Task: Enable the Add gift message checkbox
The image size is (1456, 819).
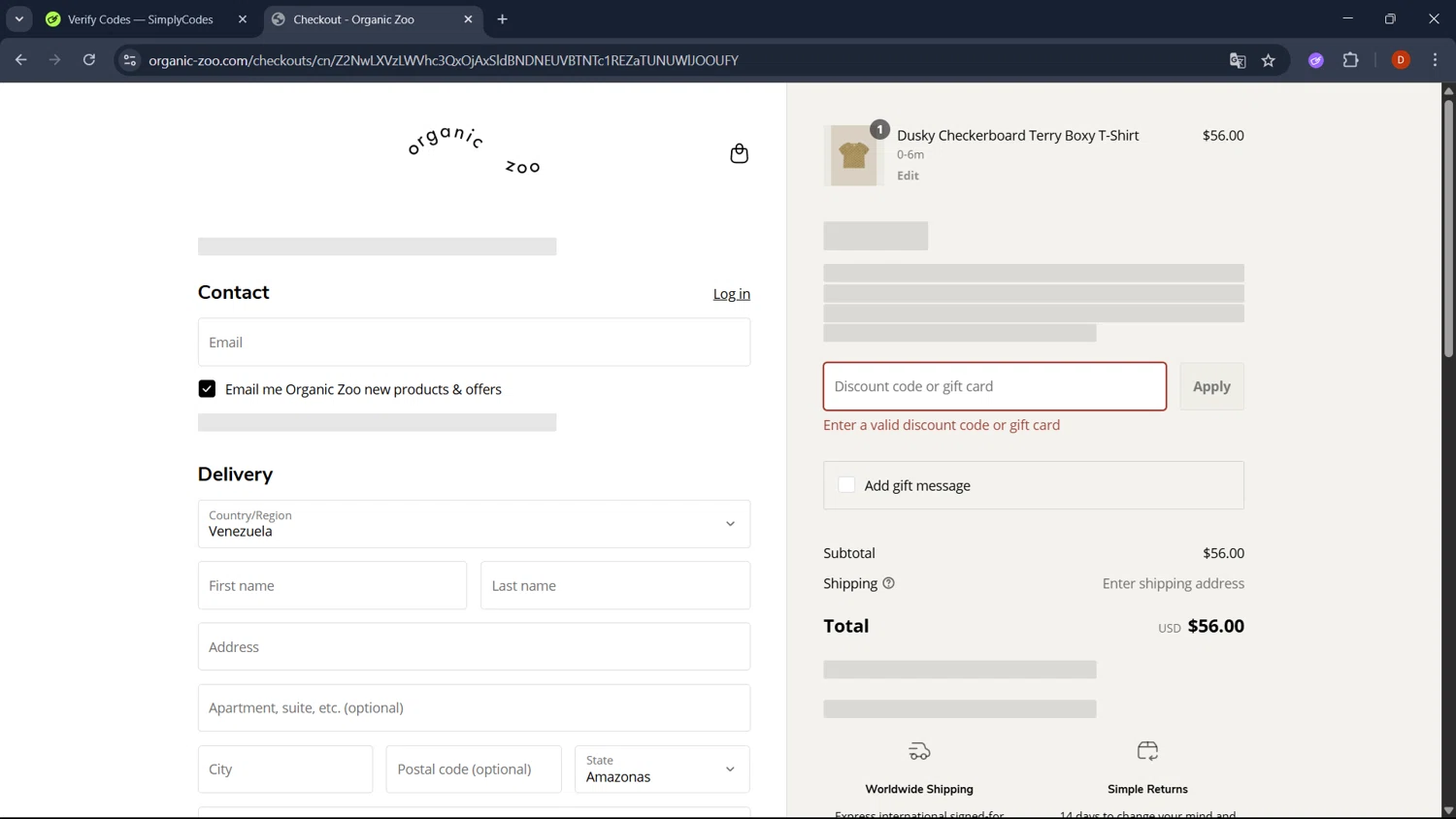Action: point(846,485)
